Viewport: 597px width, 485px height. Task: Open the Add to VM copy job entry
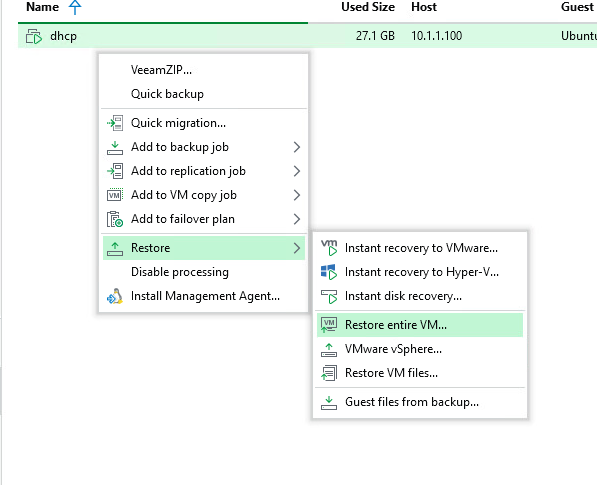tap(204, 195)
